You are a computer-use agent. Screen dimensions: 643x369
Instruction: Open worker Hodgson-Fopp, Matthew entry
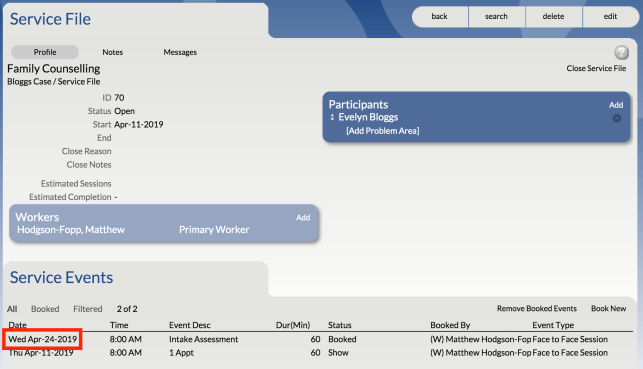tap(71, 230)
